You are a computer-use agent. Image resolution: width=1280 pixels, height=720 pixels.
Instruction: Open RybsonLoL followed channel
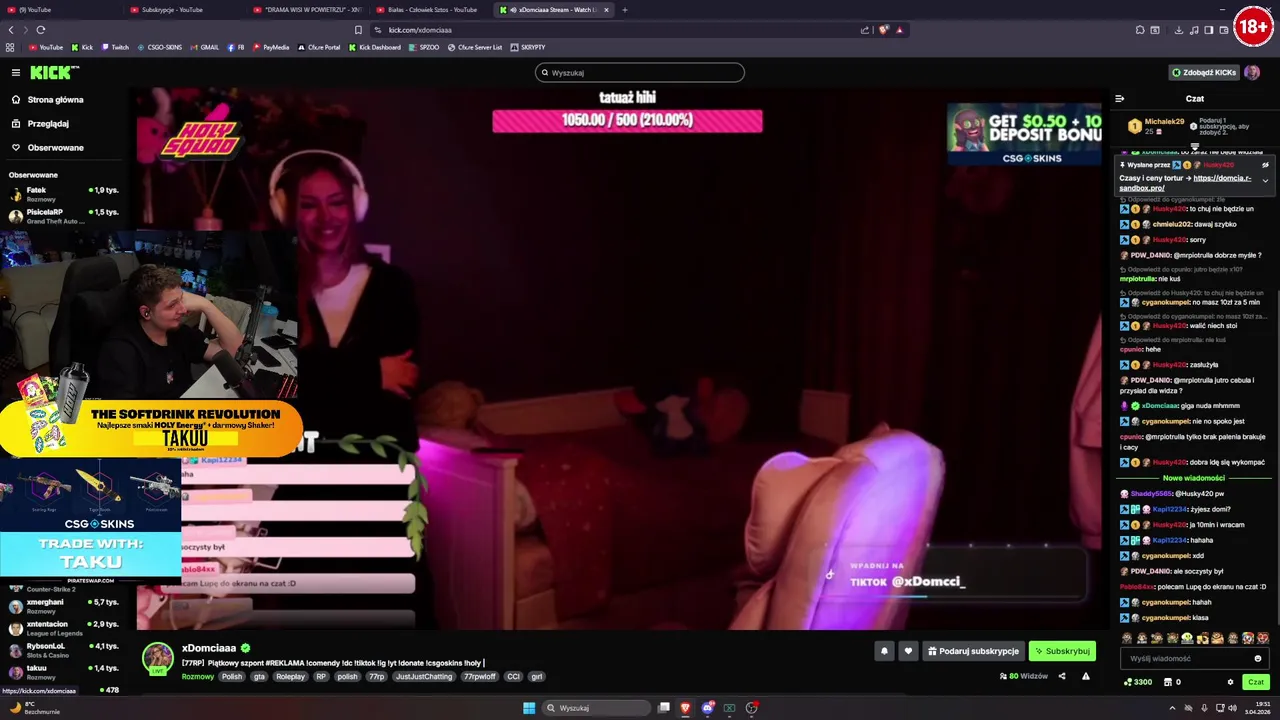64,650
